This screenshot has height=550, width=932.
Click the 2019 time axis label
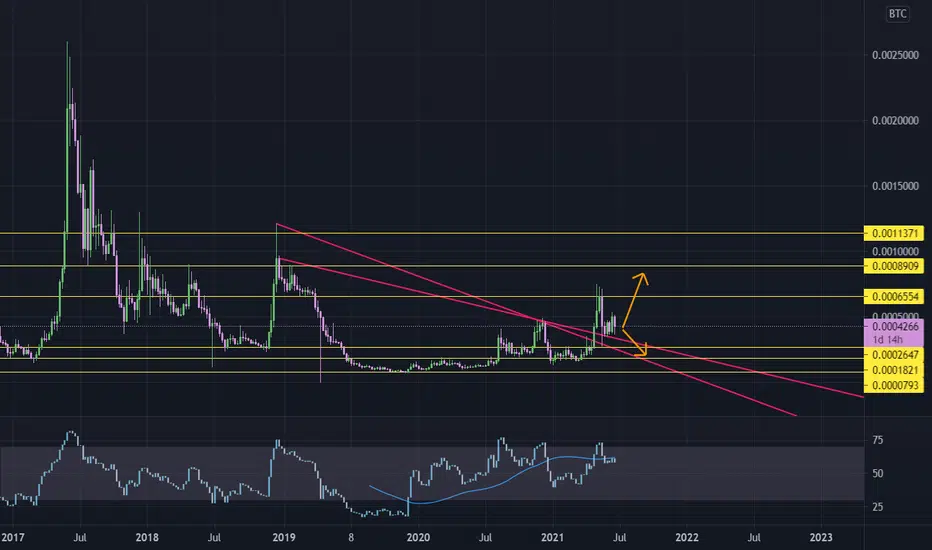(x=284, y=538)
